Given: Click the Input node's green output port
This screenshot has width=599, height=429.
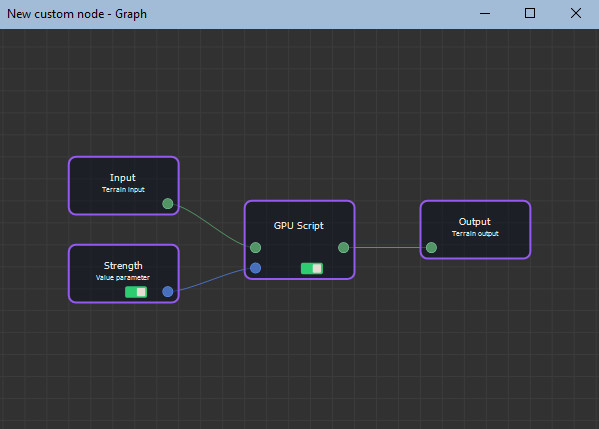Looking at the screenshot, I should (168, 204).
